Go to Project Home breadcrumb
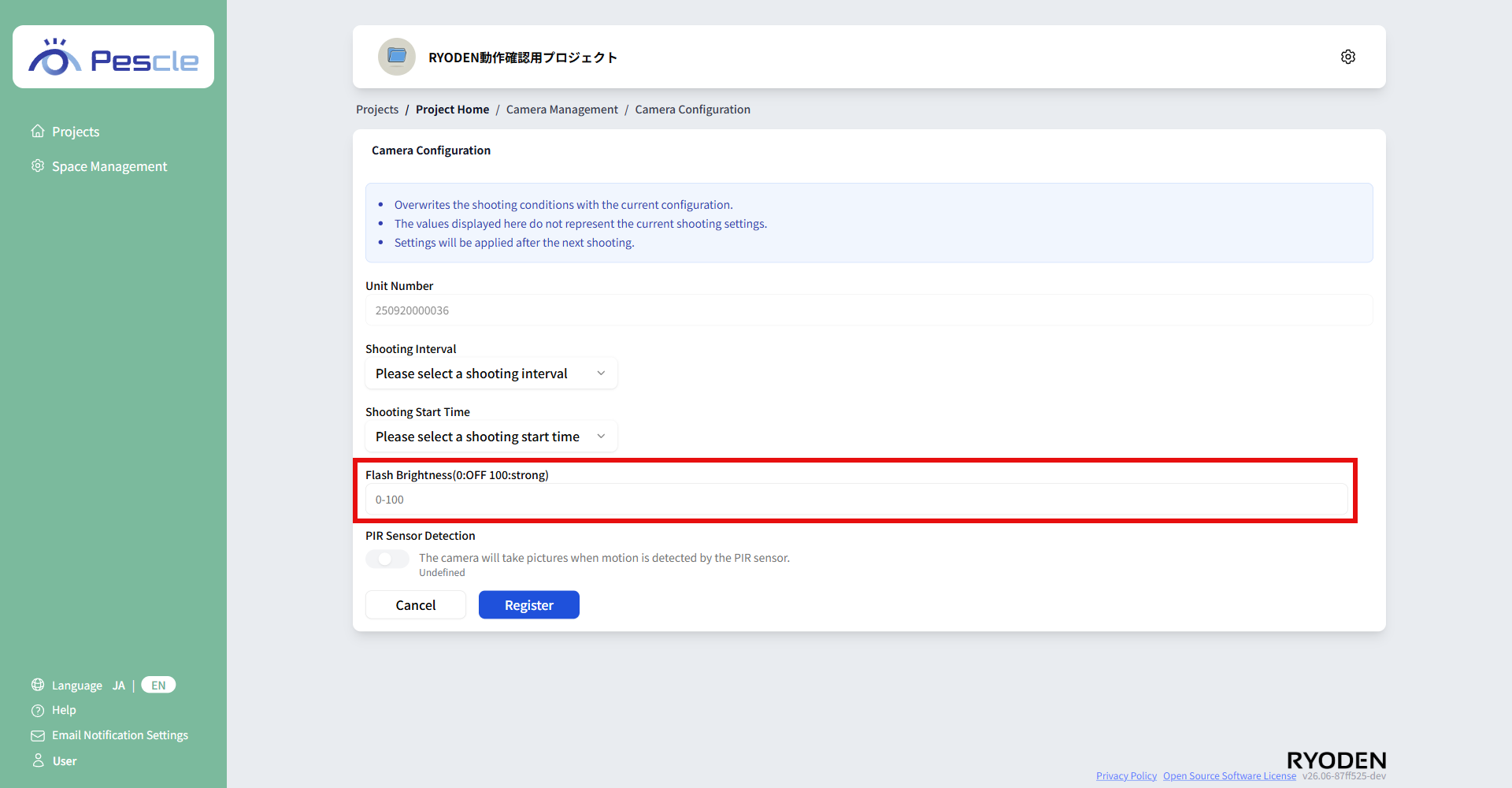 [452, 110]
